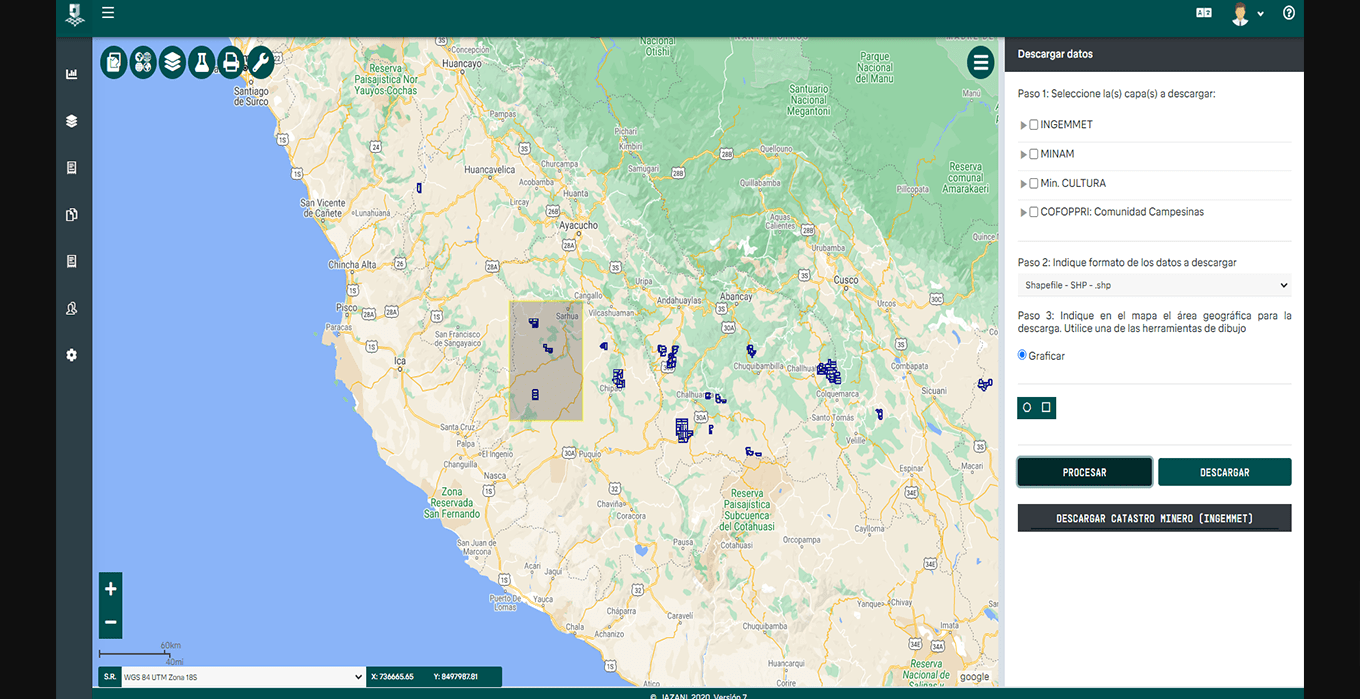
Task: Click the COFOPPRI: Comunidad Campesinas label
Action: coord(1123,212)
